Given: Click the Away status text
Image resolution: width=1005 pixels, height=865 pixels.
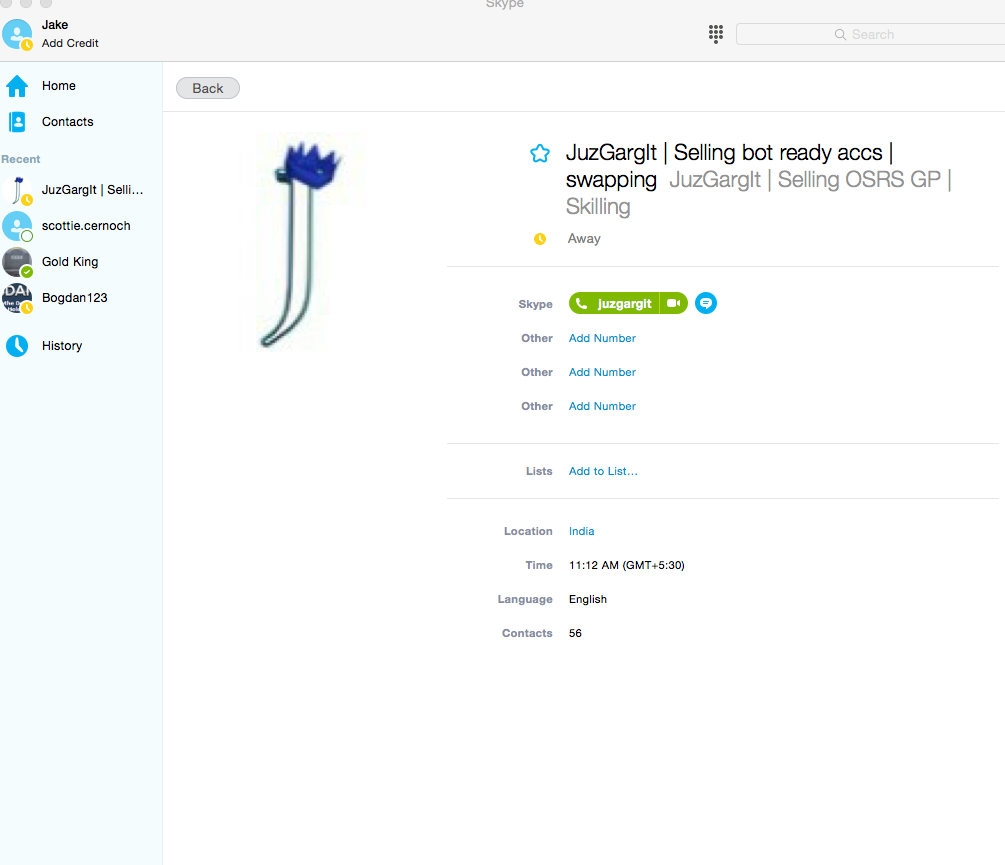Looking at the screenshot, I should point(584,239).
